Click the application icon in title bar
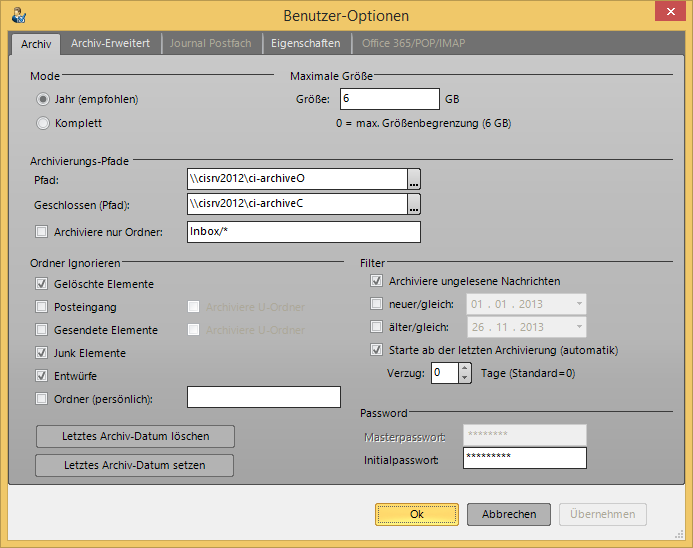The image size is (693, 548). [17, 15]
